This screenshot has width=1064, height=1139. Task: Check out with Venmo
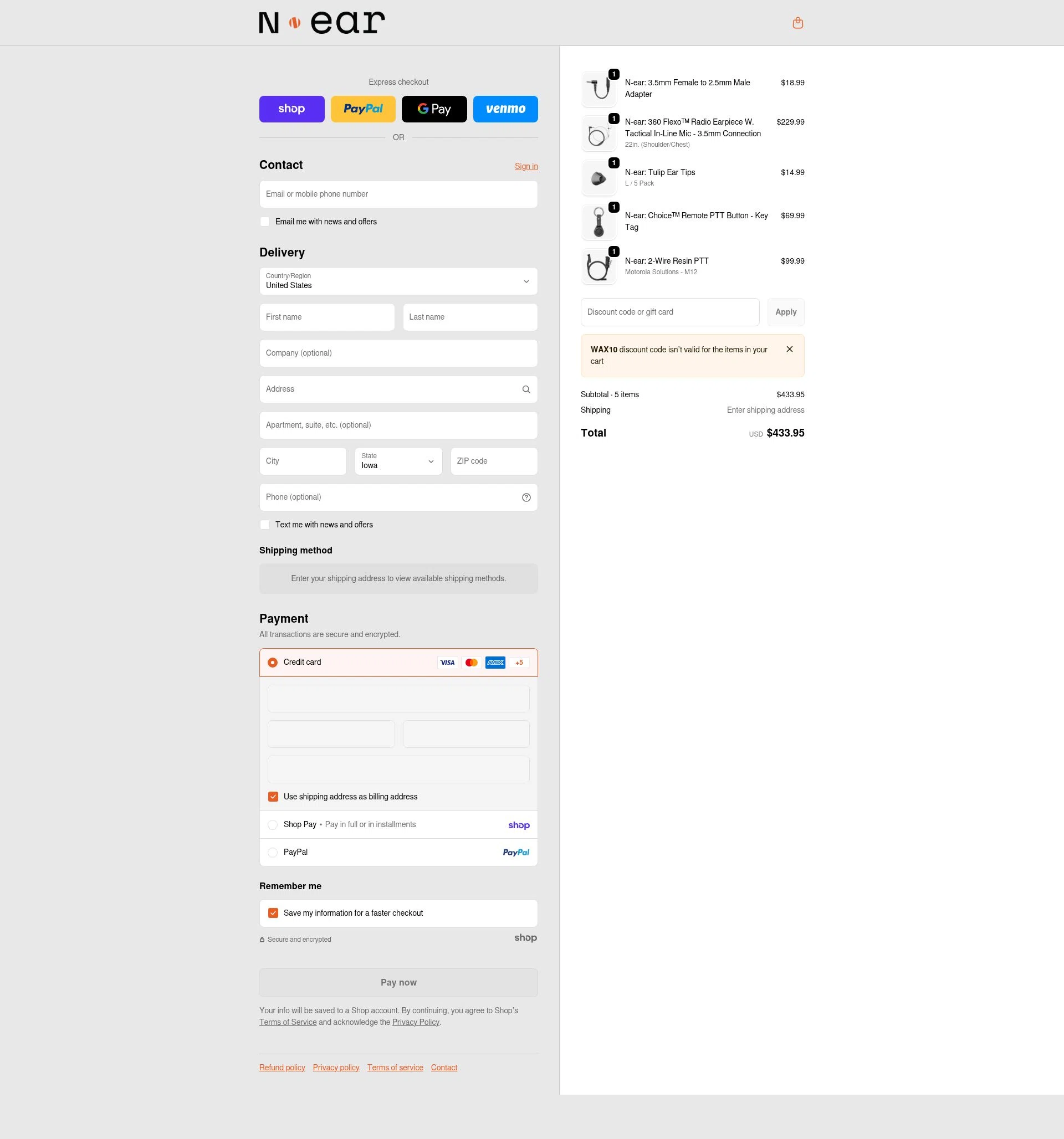pos(505,109)
